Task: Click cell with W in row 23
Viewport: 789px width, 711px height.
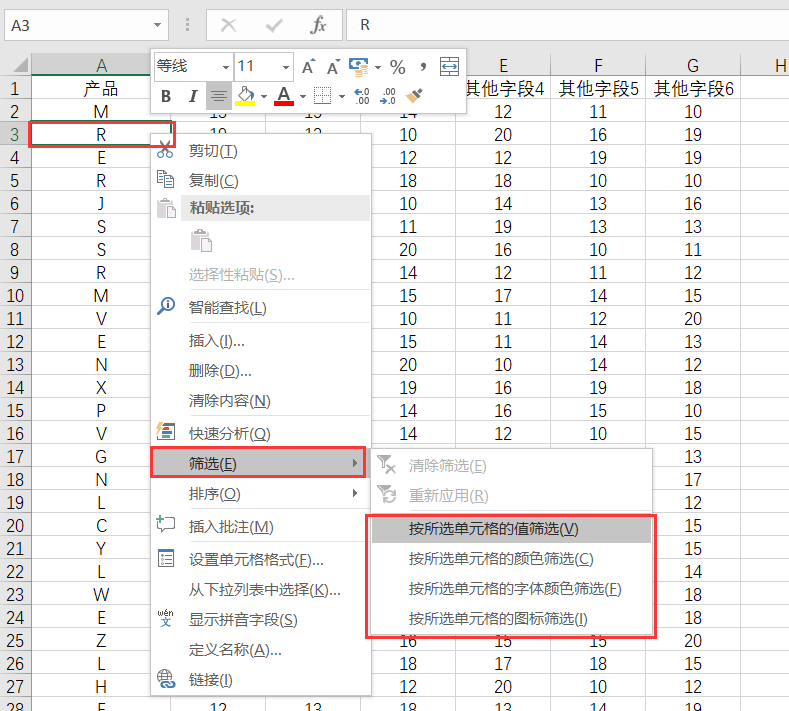Action: [x=101, y=594]
